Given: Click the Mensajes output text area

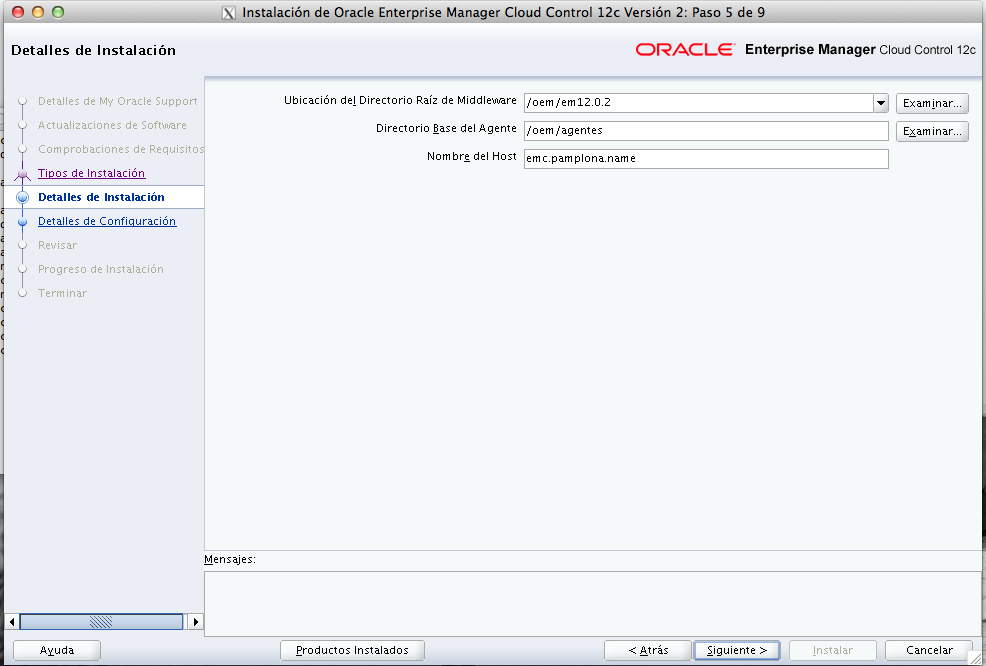Looking at the screenshot, I should coord(592,602).
